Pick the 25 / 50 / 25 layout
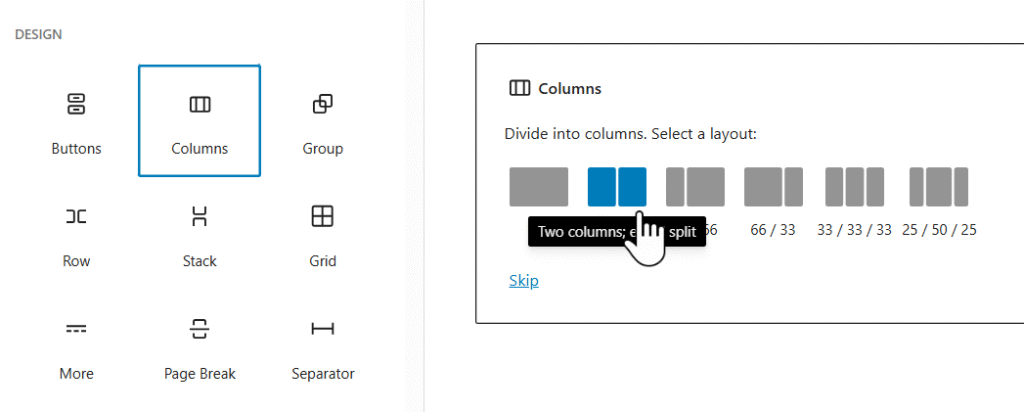Image resolution: width=1024 pixels, height=412 pixels. [x=938, y=187]
